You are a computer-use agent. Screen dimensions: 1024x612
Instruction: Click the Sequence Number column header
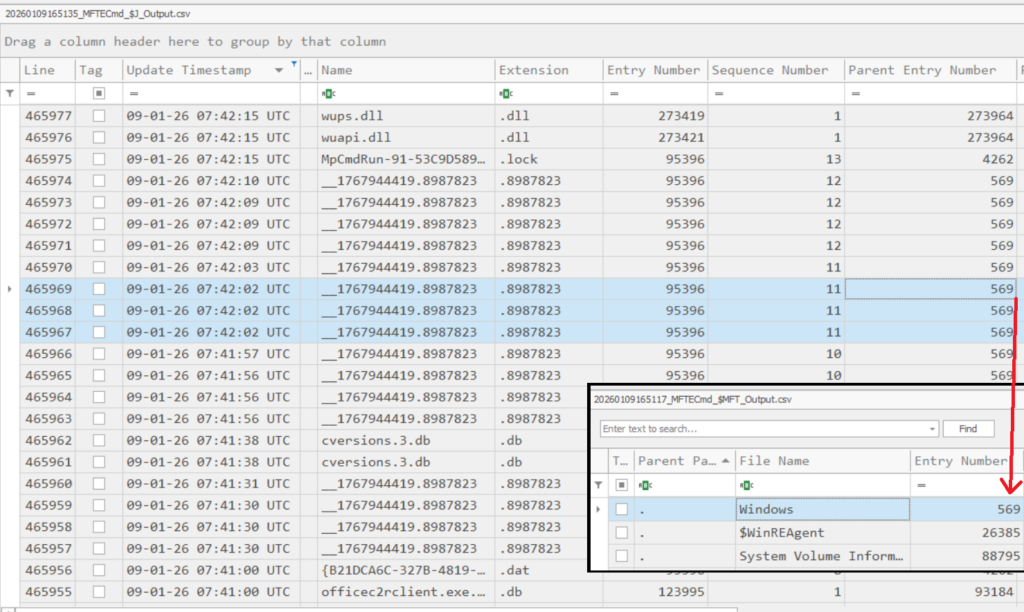pos(769,70)
